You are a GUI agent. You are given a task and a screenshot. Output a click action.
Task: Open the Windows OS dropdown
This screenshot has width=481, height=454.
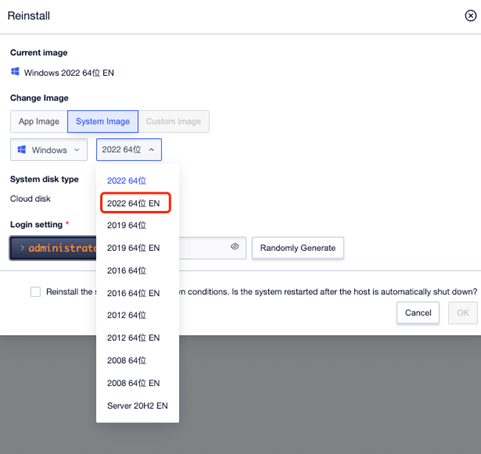point(49,150)
